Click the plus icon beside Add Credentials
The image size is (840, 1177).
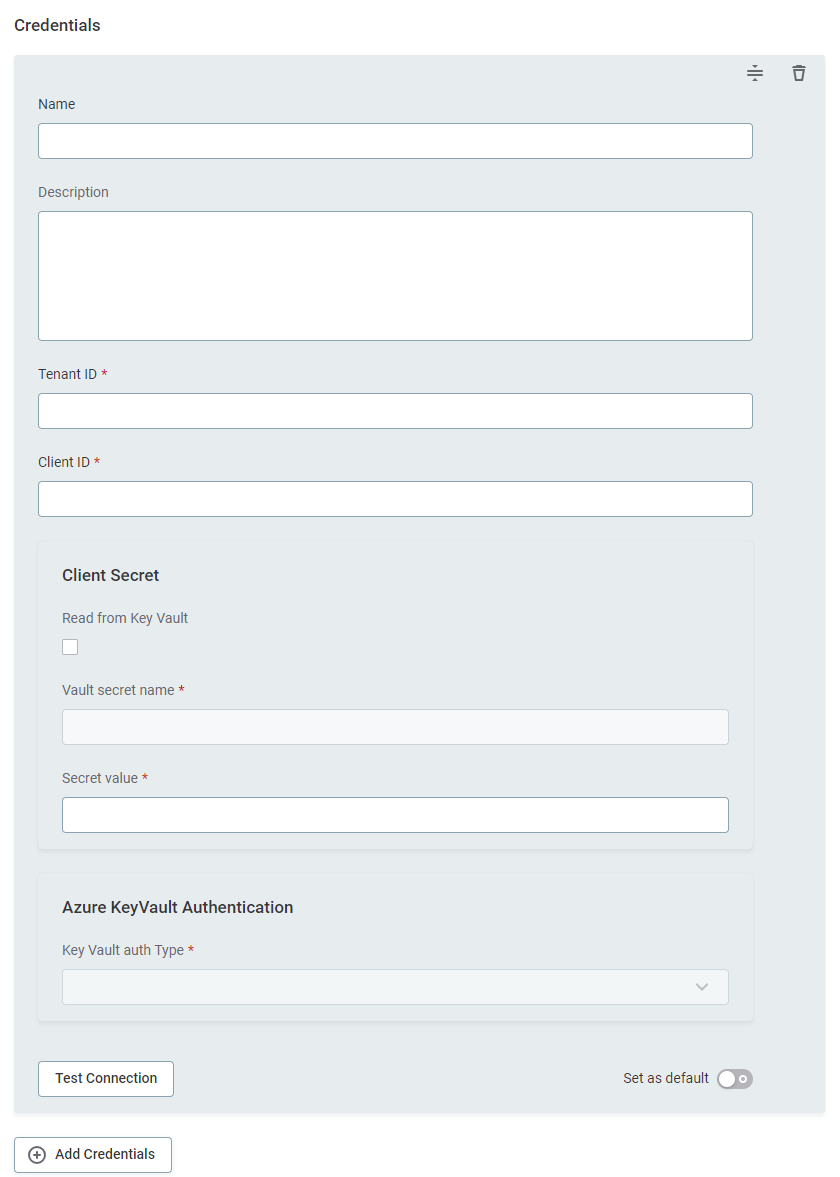click(x=37, y=1155)
